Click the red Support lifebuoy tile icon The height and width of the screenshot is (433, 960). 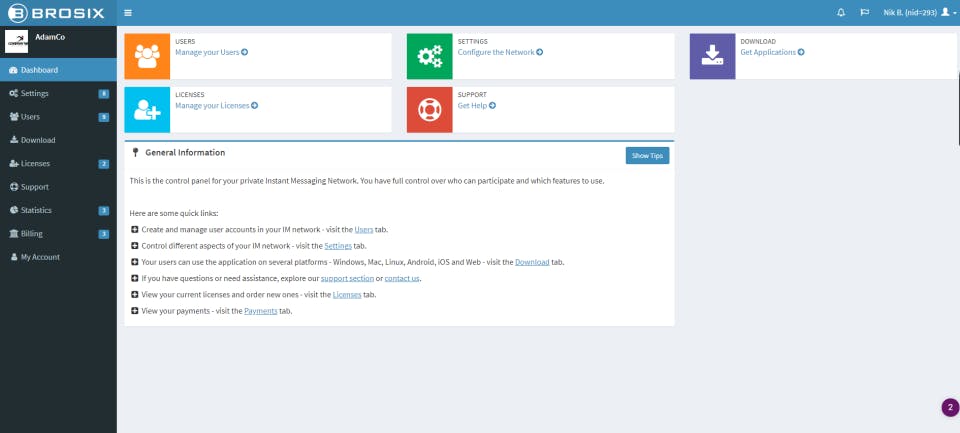click(x=429, y=110)
